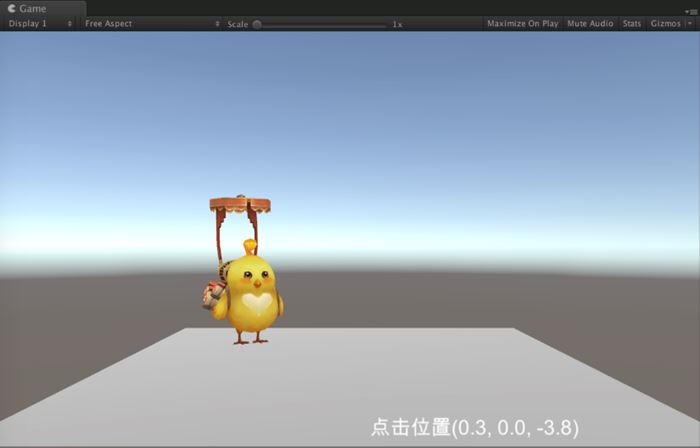Viewport: 700px width, 448px height.
Task: Click the orange crest on the chick's head
Action: pyautogui.click(x=249, y=245)
